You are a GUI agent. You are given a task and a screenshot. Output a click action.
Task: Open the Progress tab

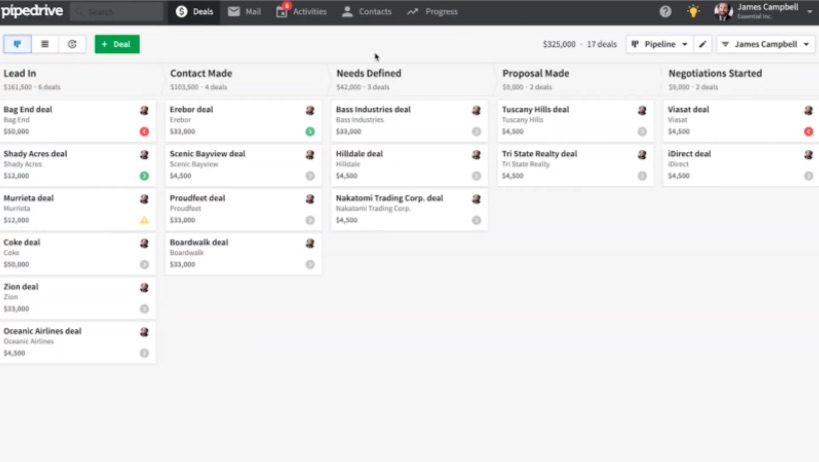point(432,11)
